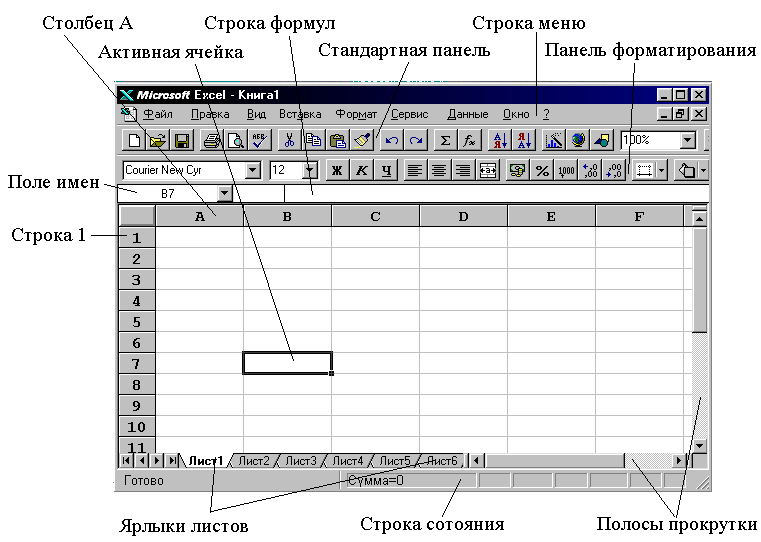Screen dimensions: 761x542
Task: Select row 5 header
Action: click(x=137, y=322)
